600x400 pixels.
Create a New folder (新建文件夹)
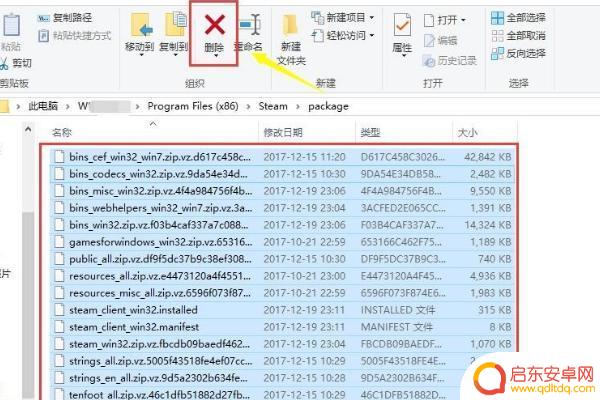(291, 39)
